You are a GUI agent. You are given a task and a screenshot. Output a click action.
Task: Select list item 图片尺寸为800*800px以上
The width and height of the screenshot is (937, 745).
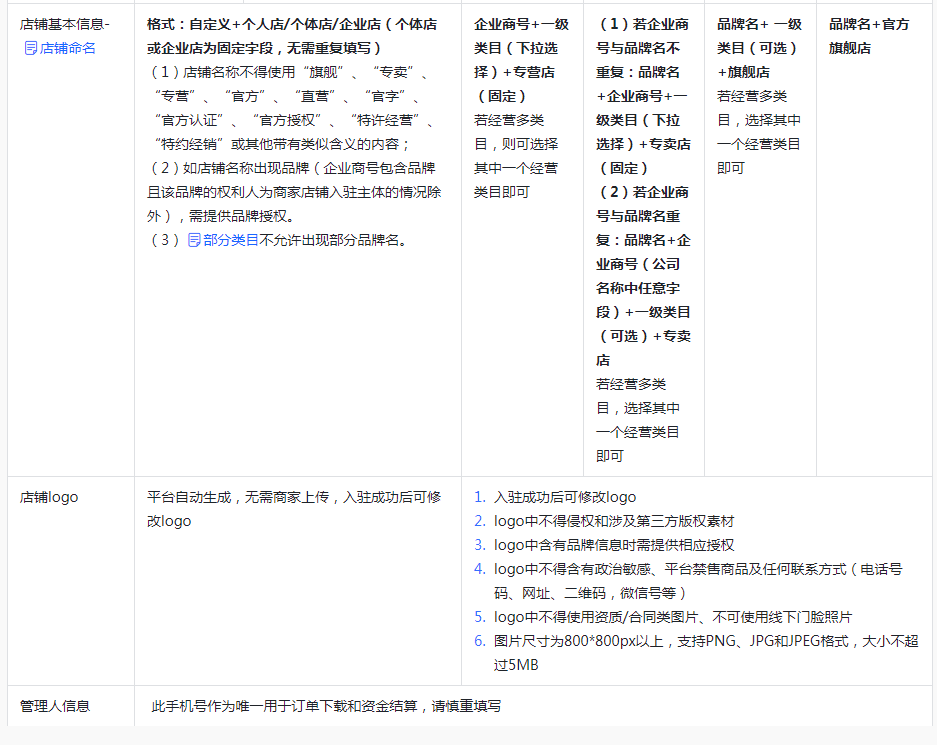click(x=705, y=641)
